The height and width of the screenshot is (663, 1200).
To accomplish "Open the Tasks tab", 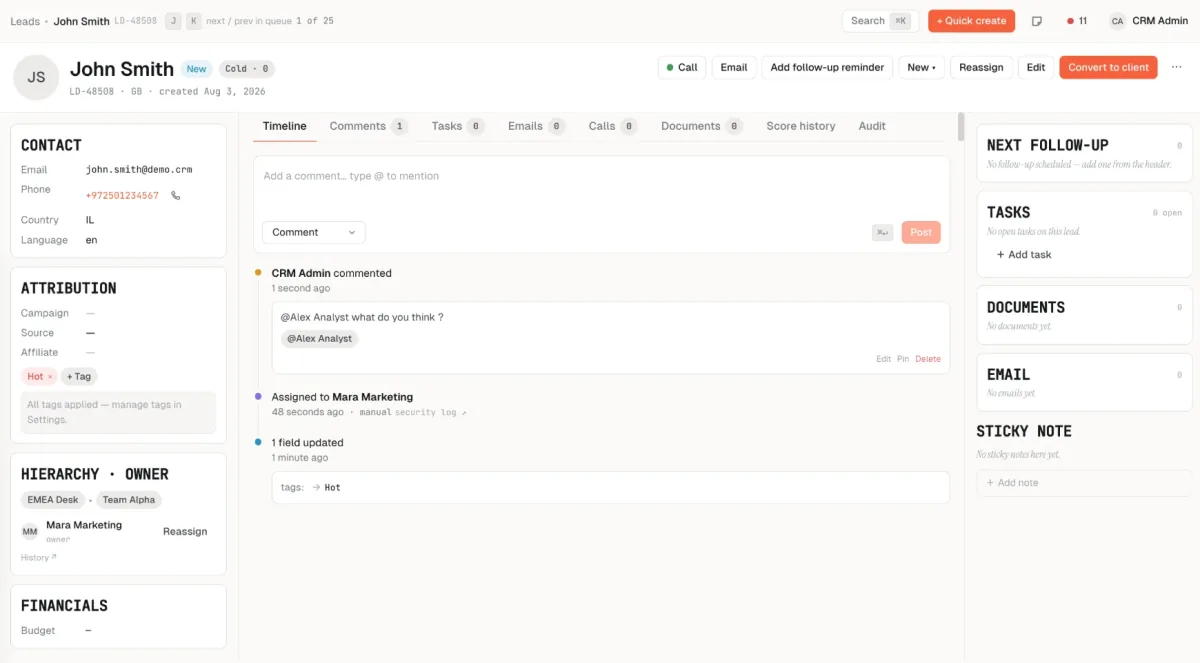I will coord(457,126).
